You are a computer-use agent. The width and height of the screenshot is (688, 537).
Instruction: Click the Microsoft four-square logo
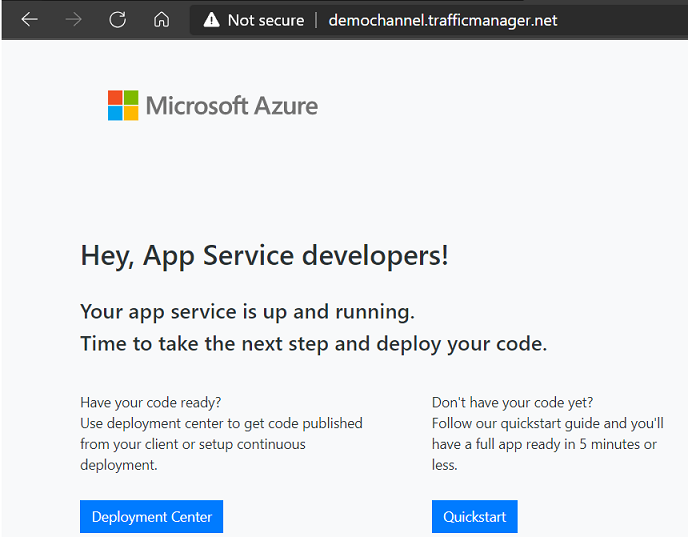tap(123, 105)
